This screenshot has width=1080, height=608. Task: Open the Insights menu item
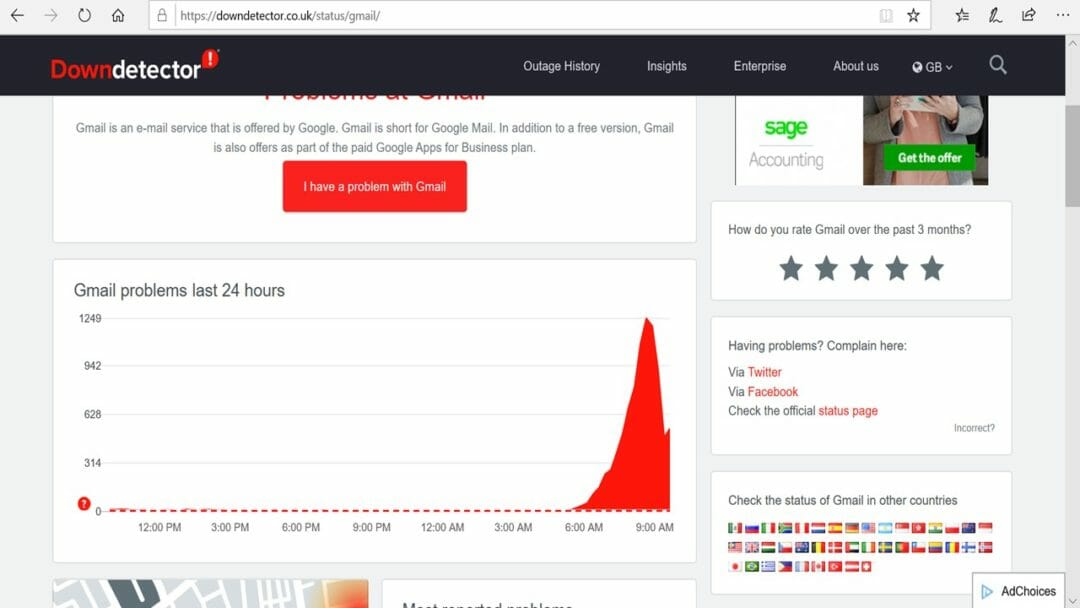point(667,66)
